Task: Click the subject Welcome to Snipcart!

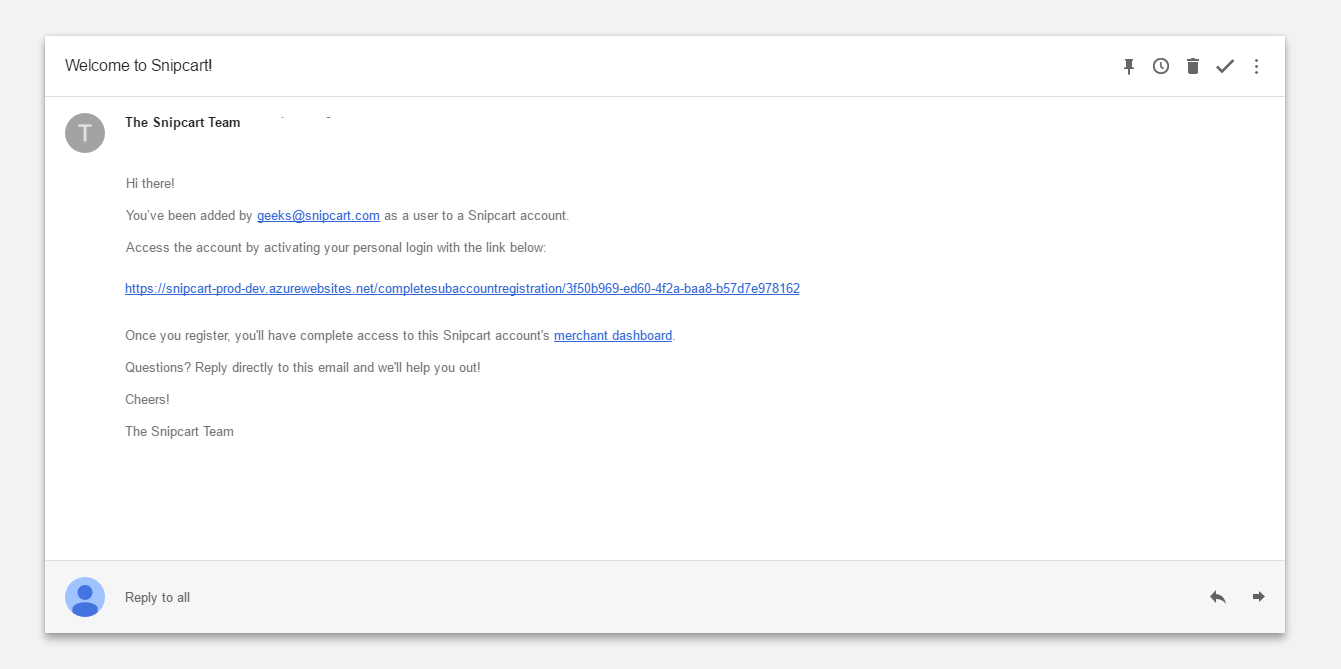Action: pos(139,66)
